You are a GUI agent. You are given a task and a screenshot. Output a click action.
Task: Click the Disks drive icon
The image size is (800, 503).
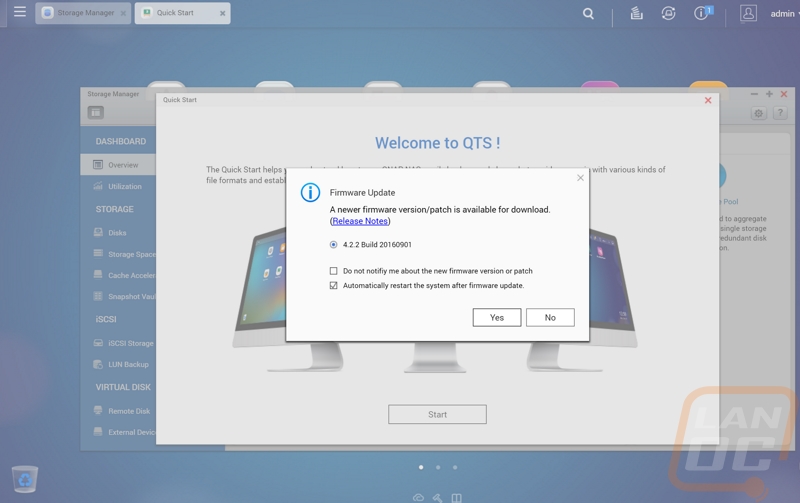coord(98,232)
